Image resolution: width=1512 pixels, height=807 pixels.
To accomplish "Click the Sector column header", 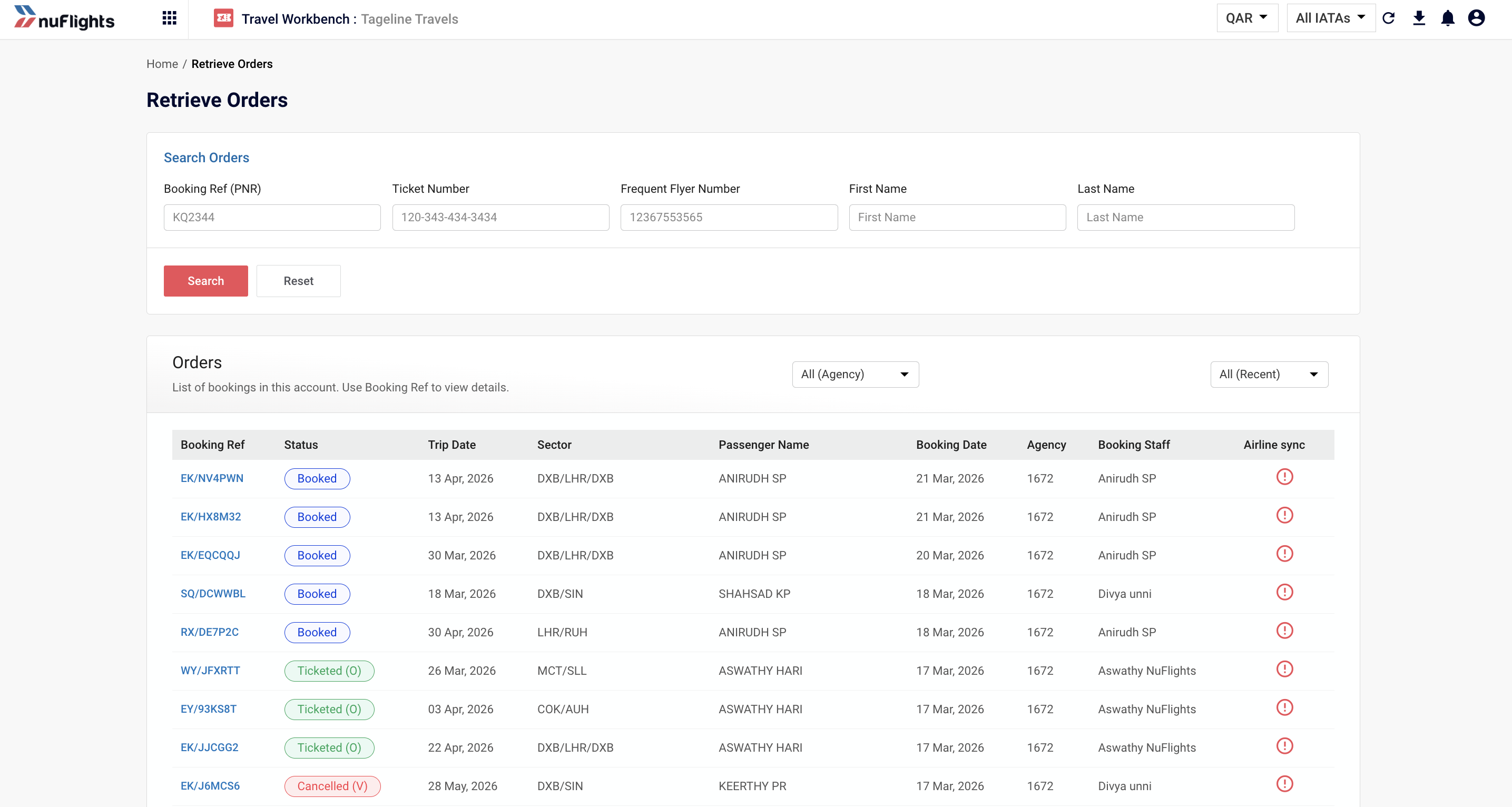I will 554,445.
